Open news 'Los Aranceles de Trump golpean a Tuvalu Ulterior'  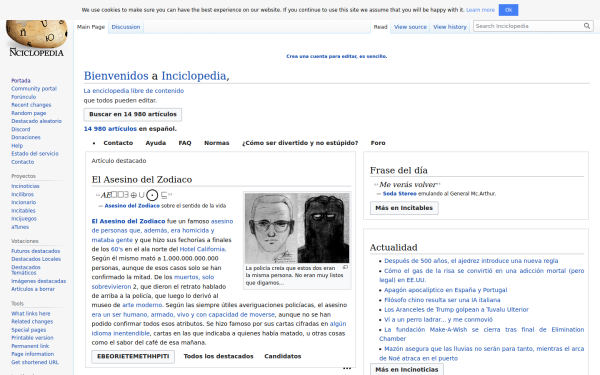456,310
